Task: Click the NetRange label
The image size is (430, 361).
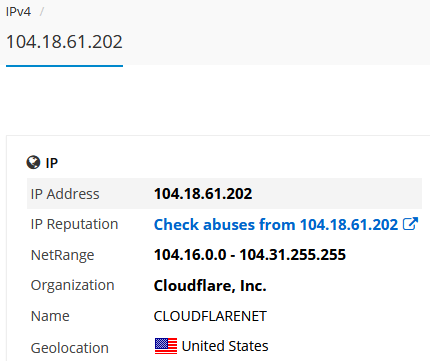Action: click(x=62, y=255)
